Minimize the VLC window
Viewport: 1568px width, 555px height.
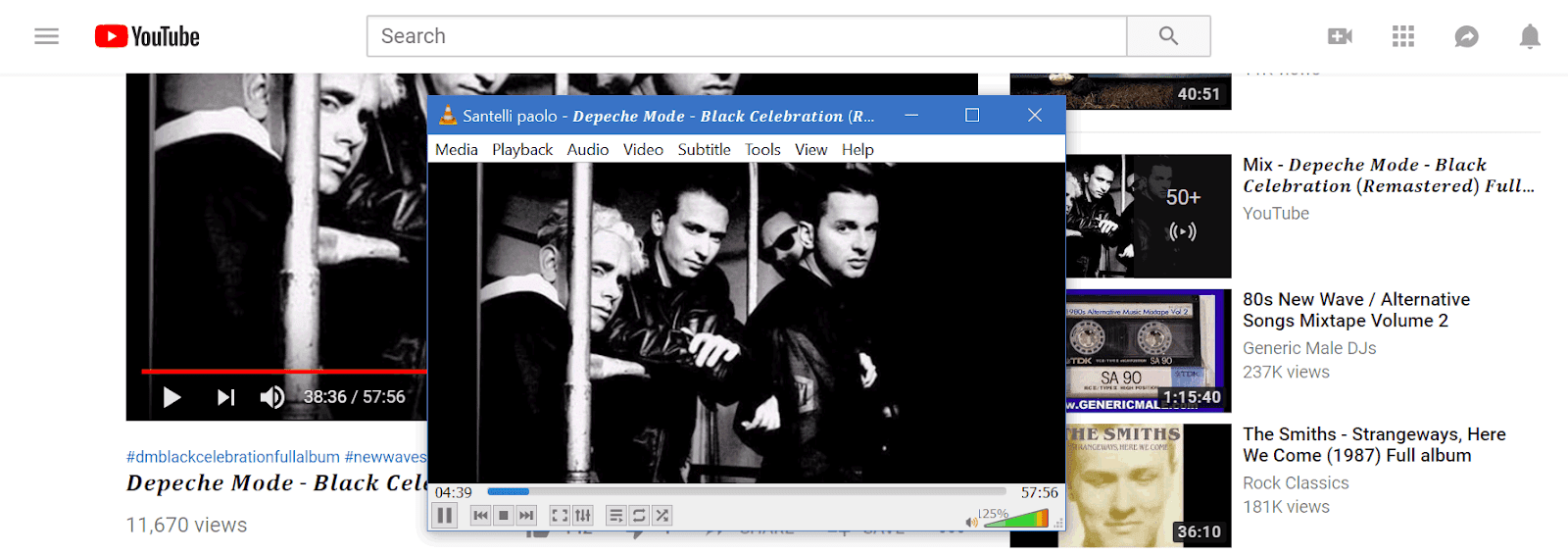(x=911, y=115)
